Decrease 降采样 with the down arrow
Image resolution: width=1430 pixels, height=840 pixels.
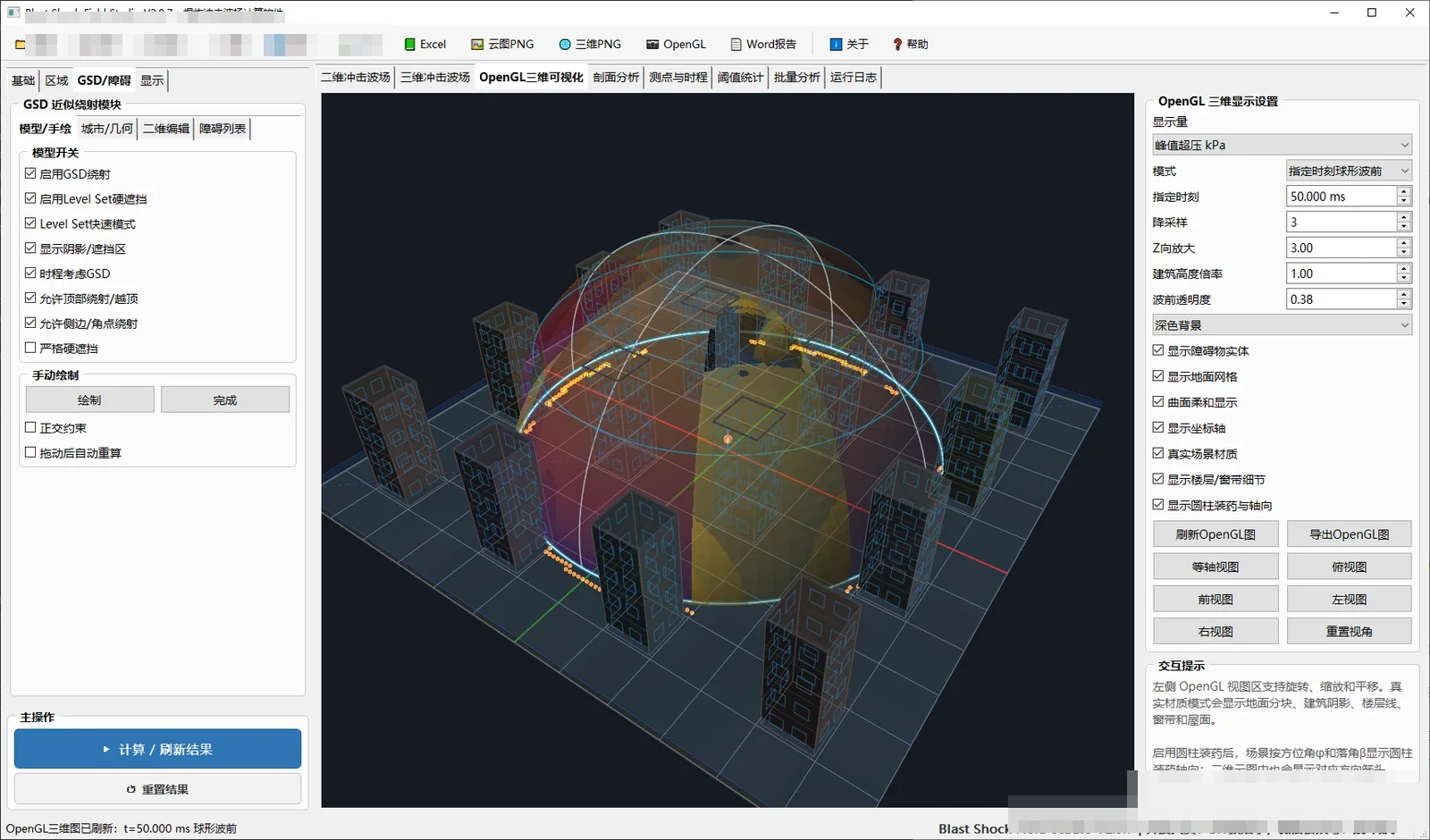[1404, 227]
